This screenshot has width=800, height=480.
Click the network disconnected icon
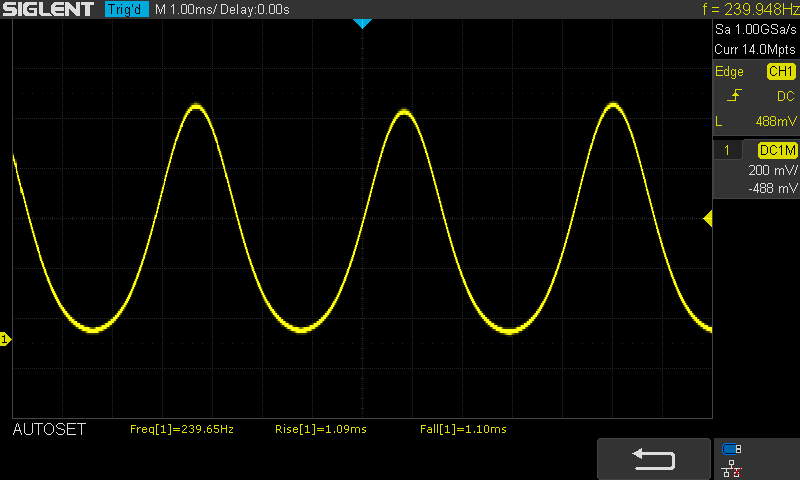pyautogui.click(x=732, y=469)
